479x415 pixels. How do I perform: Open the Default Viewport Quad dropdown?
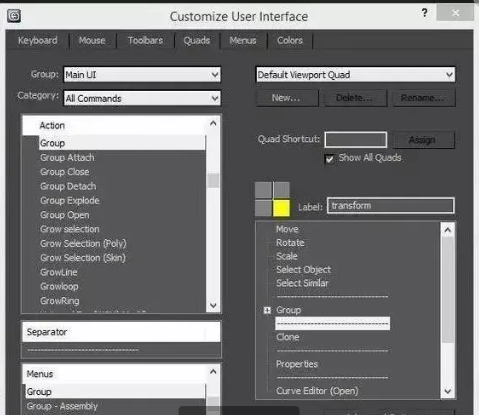355,75
